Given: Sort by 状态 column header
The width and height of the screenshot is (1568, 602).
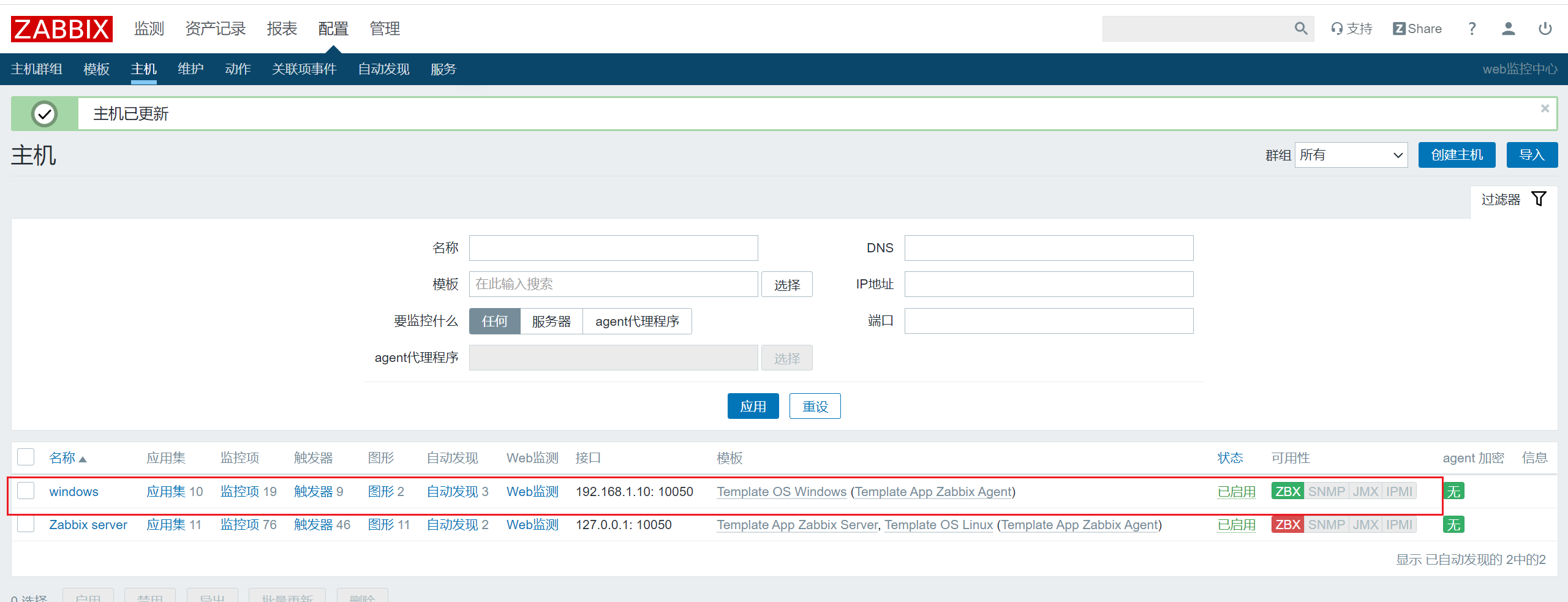Looking at the screenshot, I should (1230, 458).
